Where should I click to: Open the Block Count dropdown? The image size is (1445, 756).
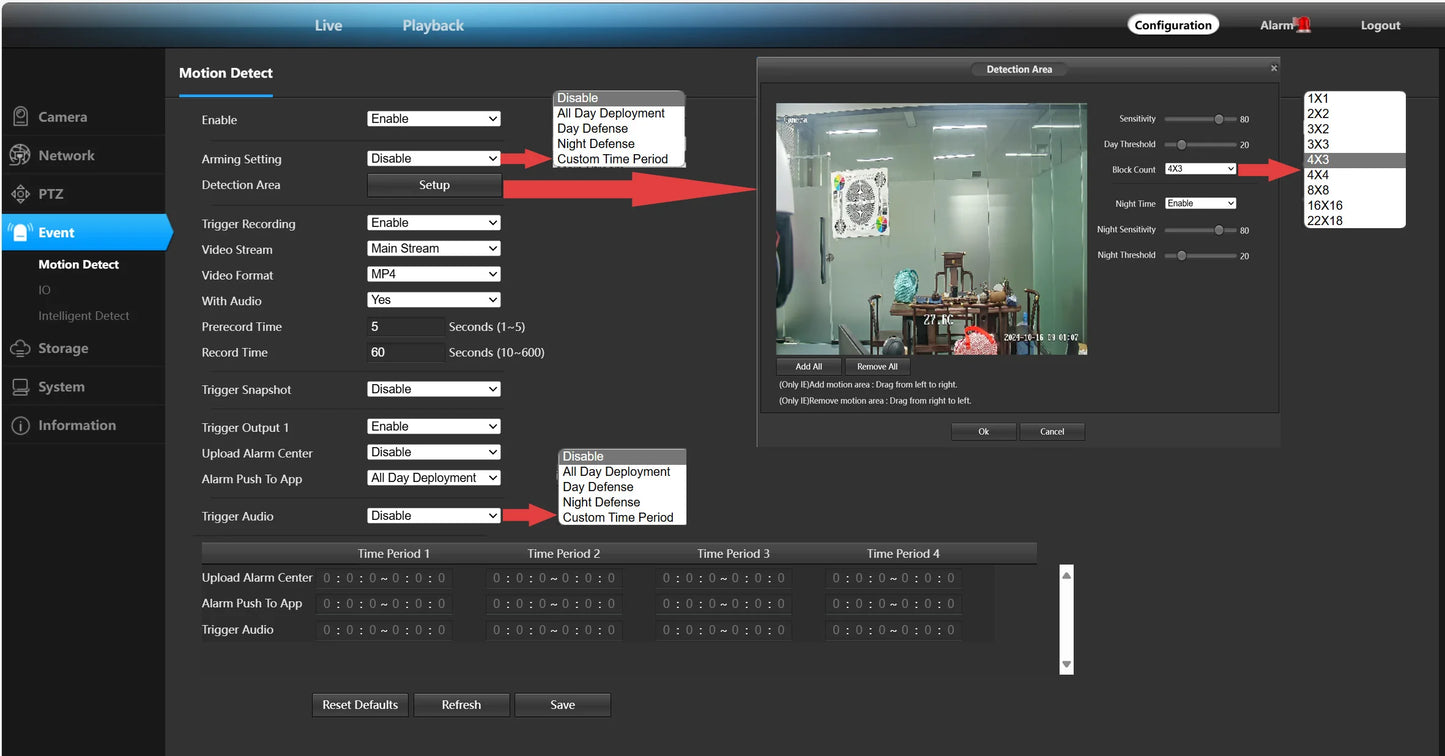[x=1200, y=169]
